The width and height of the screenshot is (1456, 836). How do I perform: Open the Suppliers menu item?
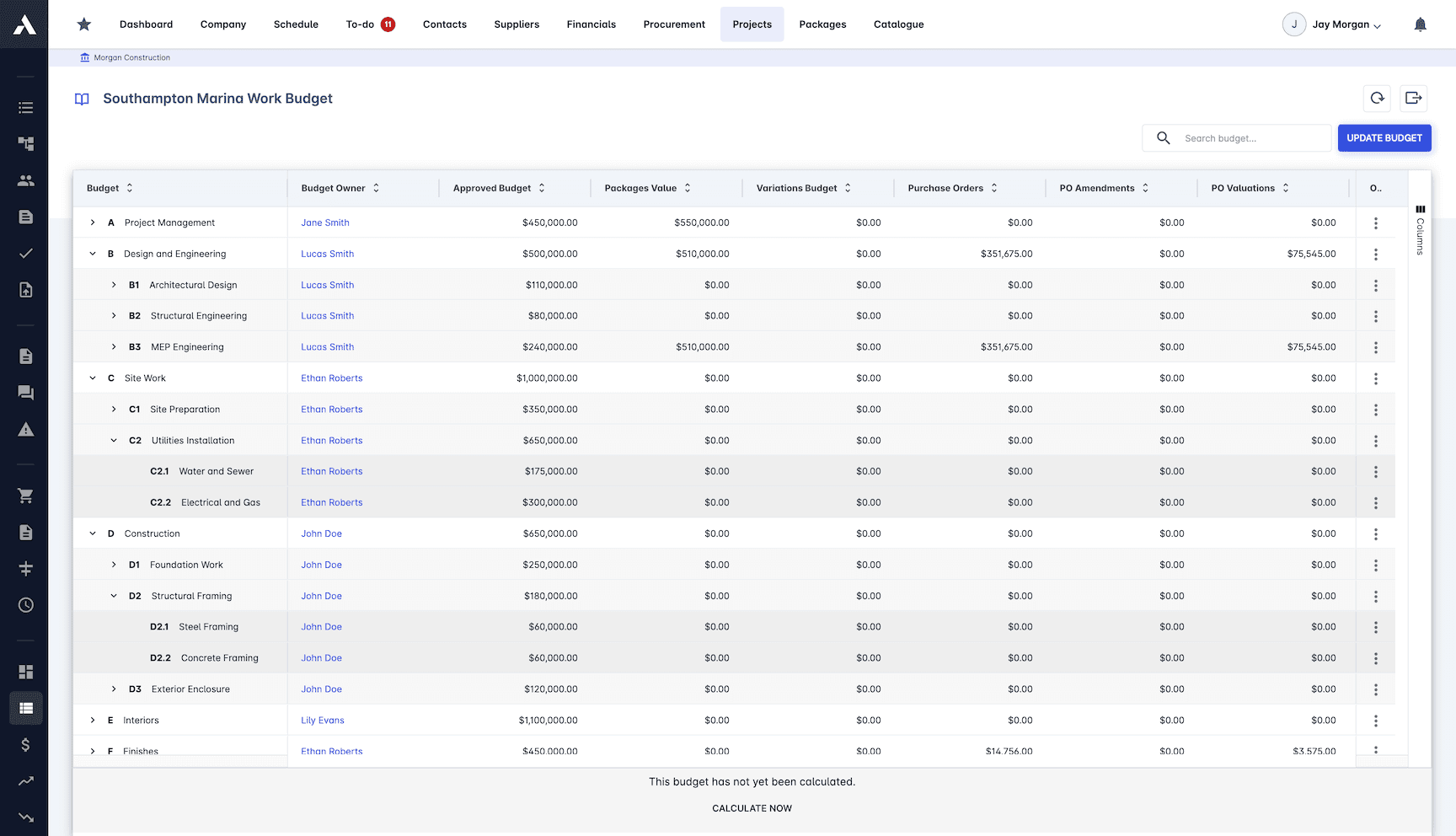(x=517, y=24)
